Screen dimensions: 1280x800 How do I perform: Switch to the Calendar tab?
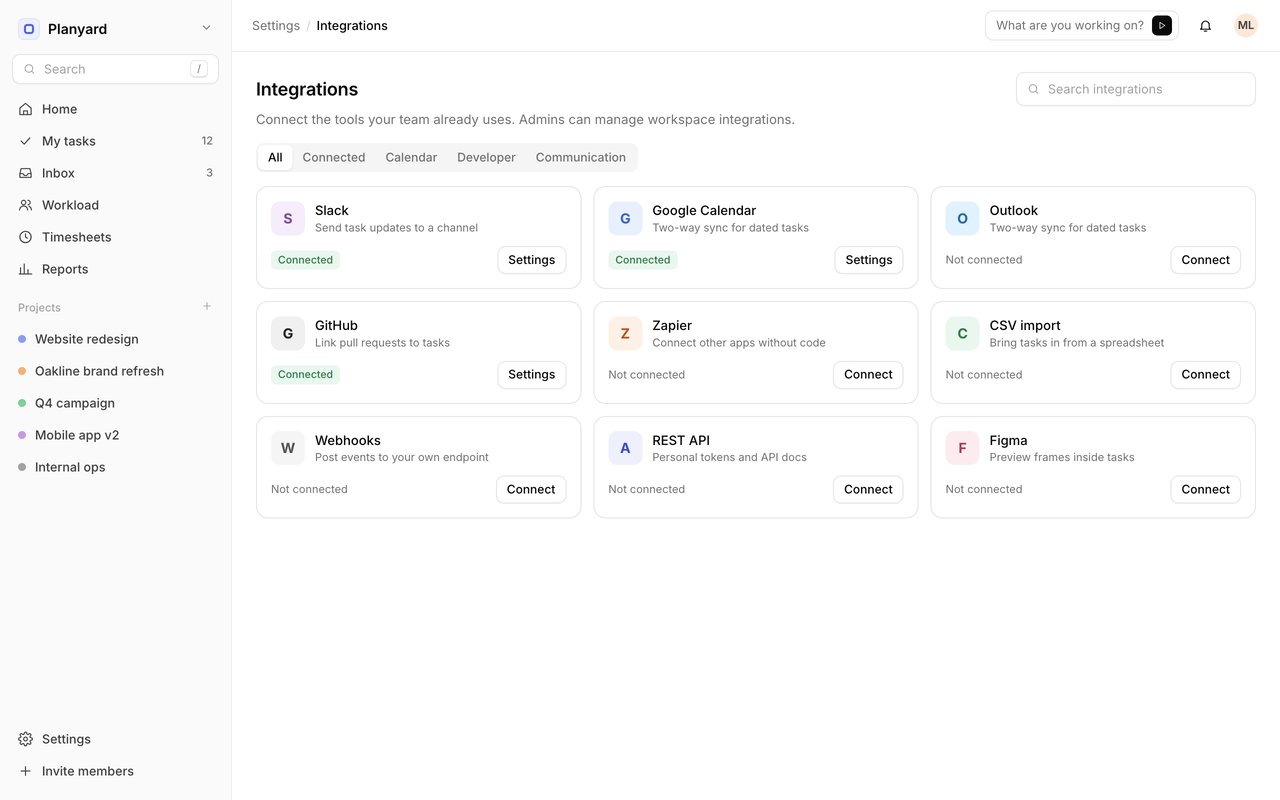tap(411, 157)
